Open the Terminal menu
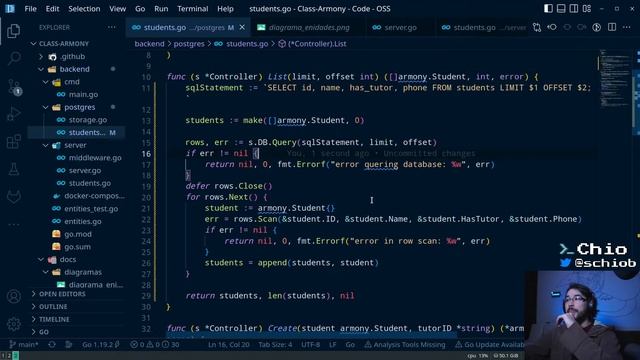 (x=193, y=9)
